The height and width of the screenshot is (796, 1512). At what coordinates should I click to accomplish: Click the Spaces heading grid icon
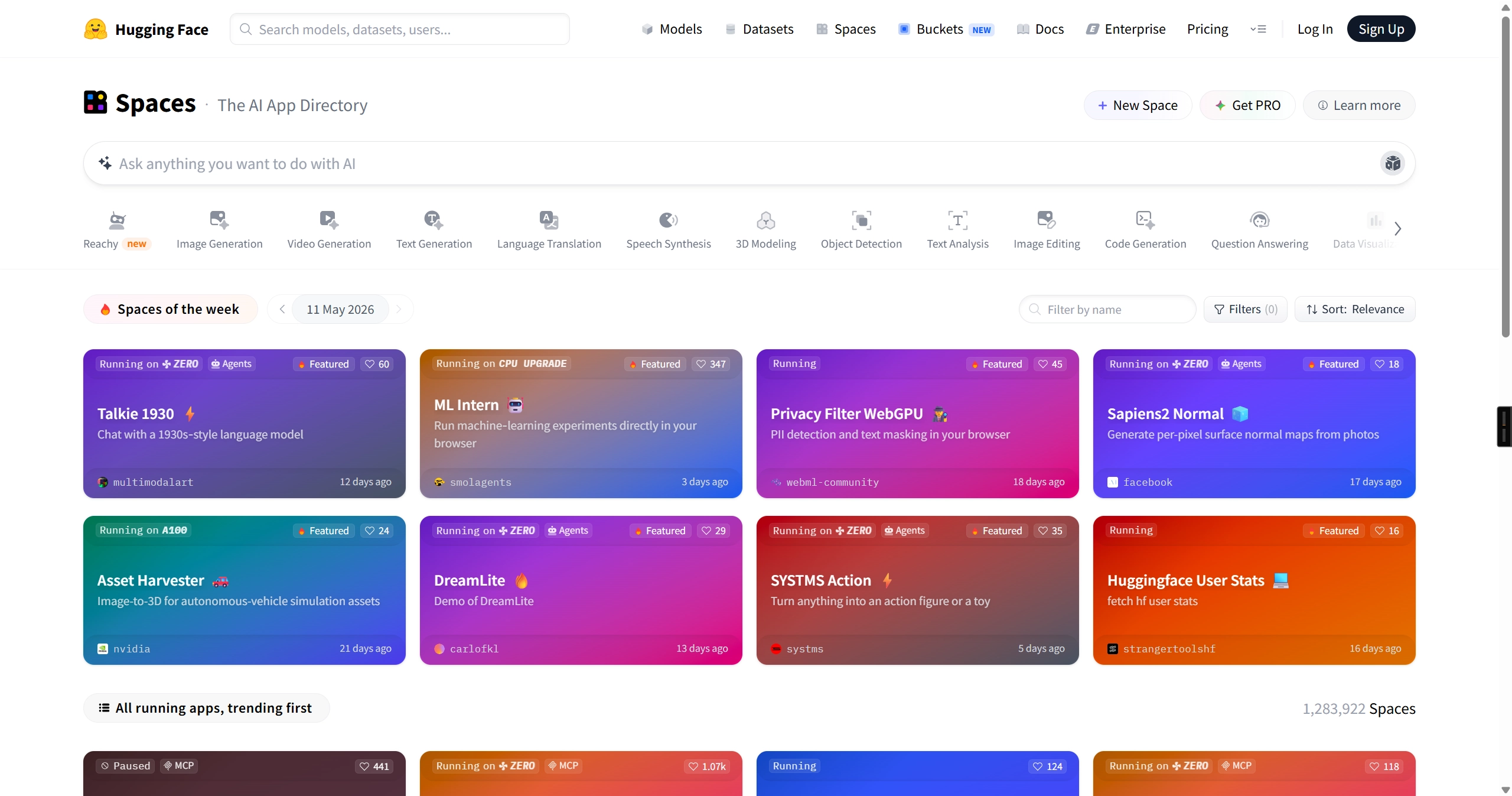pos(95,102)
